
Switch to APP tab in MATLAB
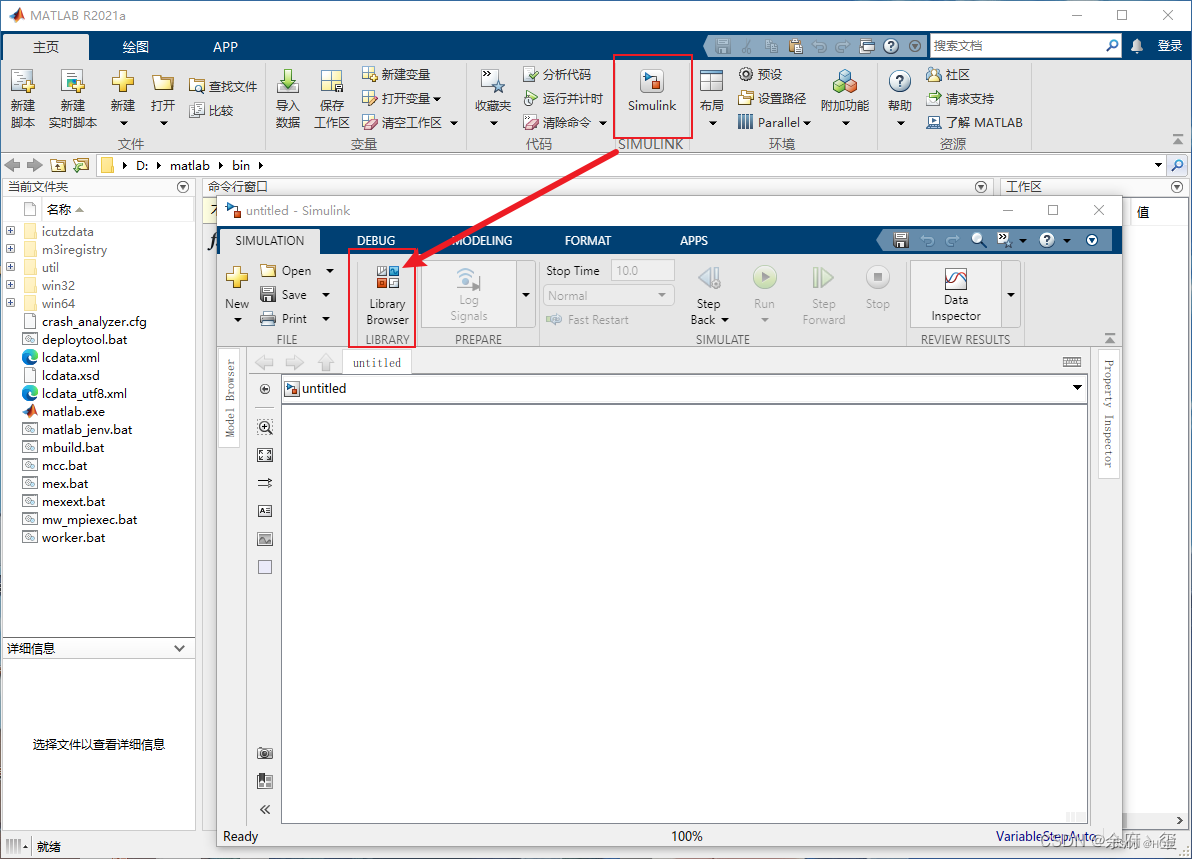tap(225, 47)
